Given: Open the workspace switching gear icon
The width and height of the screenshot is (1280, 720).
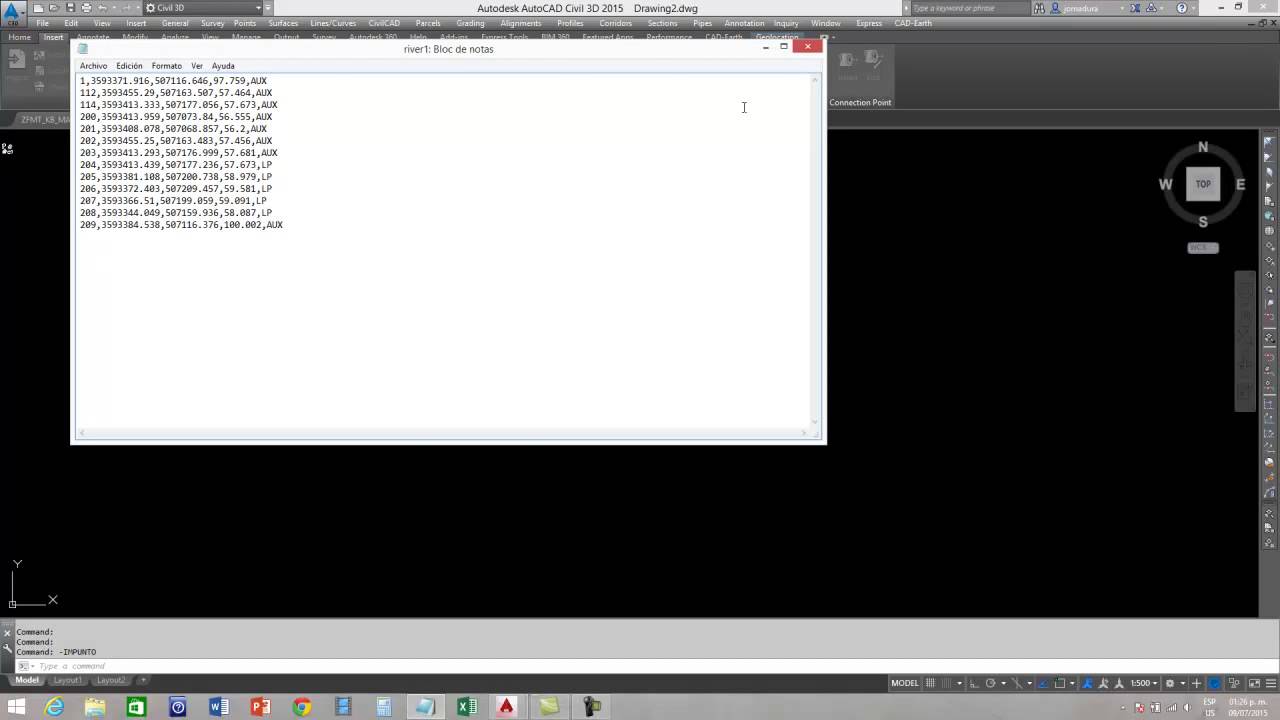Looking at the screenshot, I should [1170, 683].
